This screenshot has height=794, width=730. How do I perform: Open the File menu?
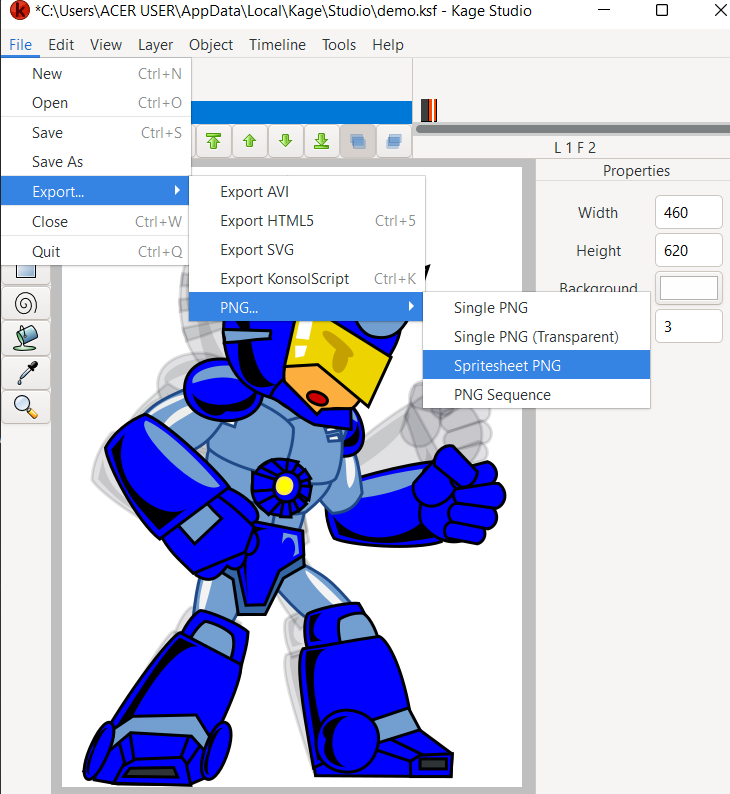[20, 45]
